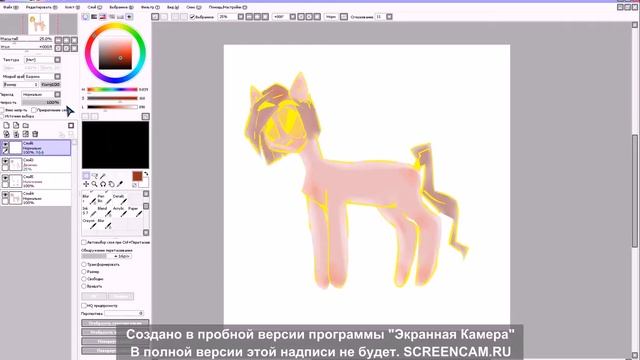Enable the Фикс. непр-ть checkbox
Image resolution: width=640 pixels, height=360 pixels.
(x=2, y=110)
